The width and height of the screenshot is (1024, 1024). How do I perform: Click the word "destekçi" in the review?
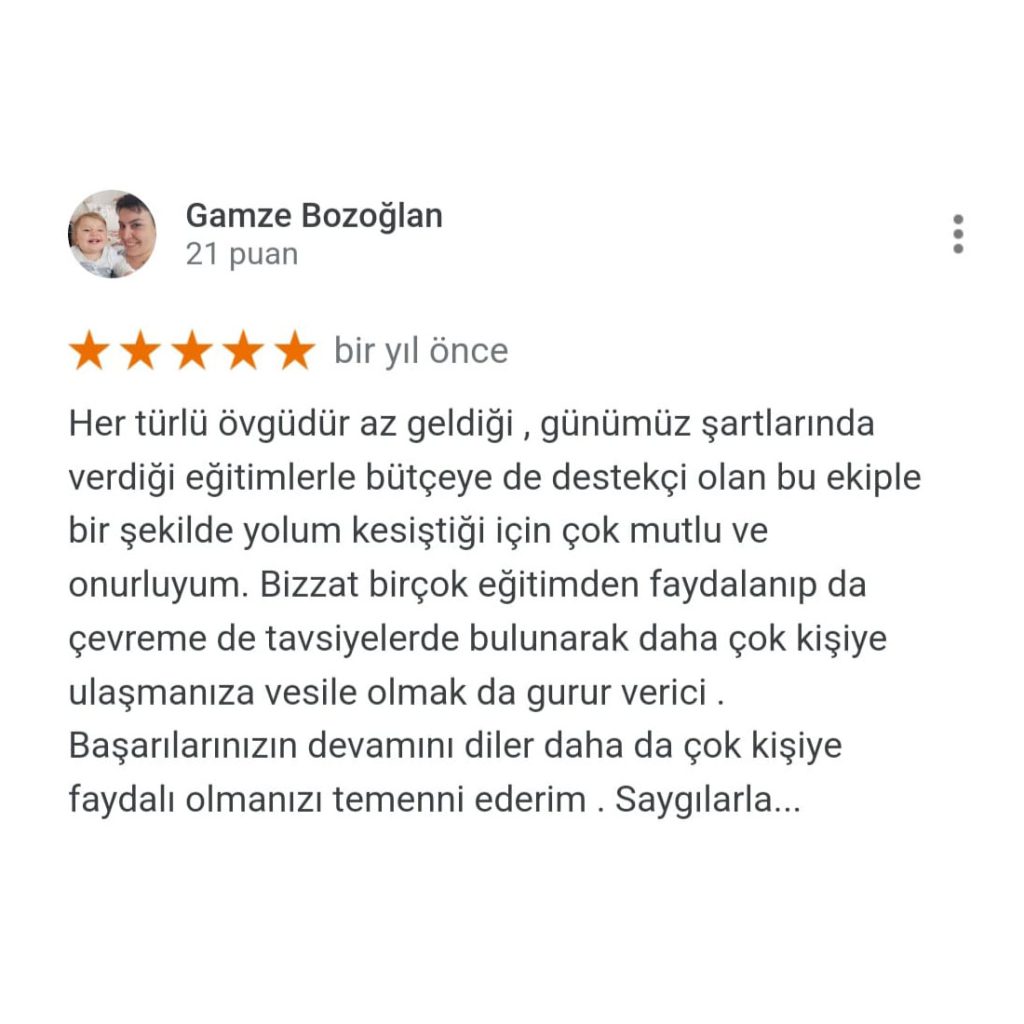[619, 478]
